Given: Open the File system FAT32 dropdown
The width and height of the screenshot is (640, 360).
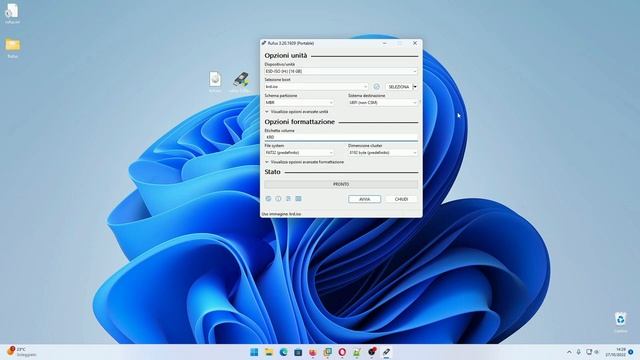Looking at the screenshot, I should tap(299, 153).
